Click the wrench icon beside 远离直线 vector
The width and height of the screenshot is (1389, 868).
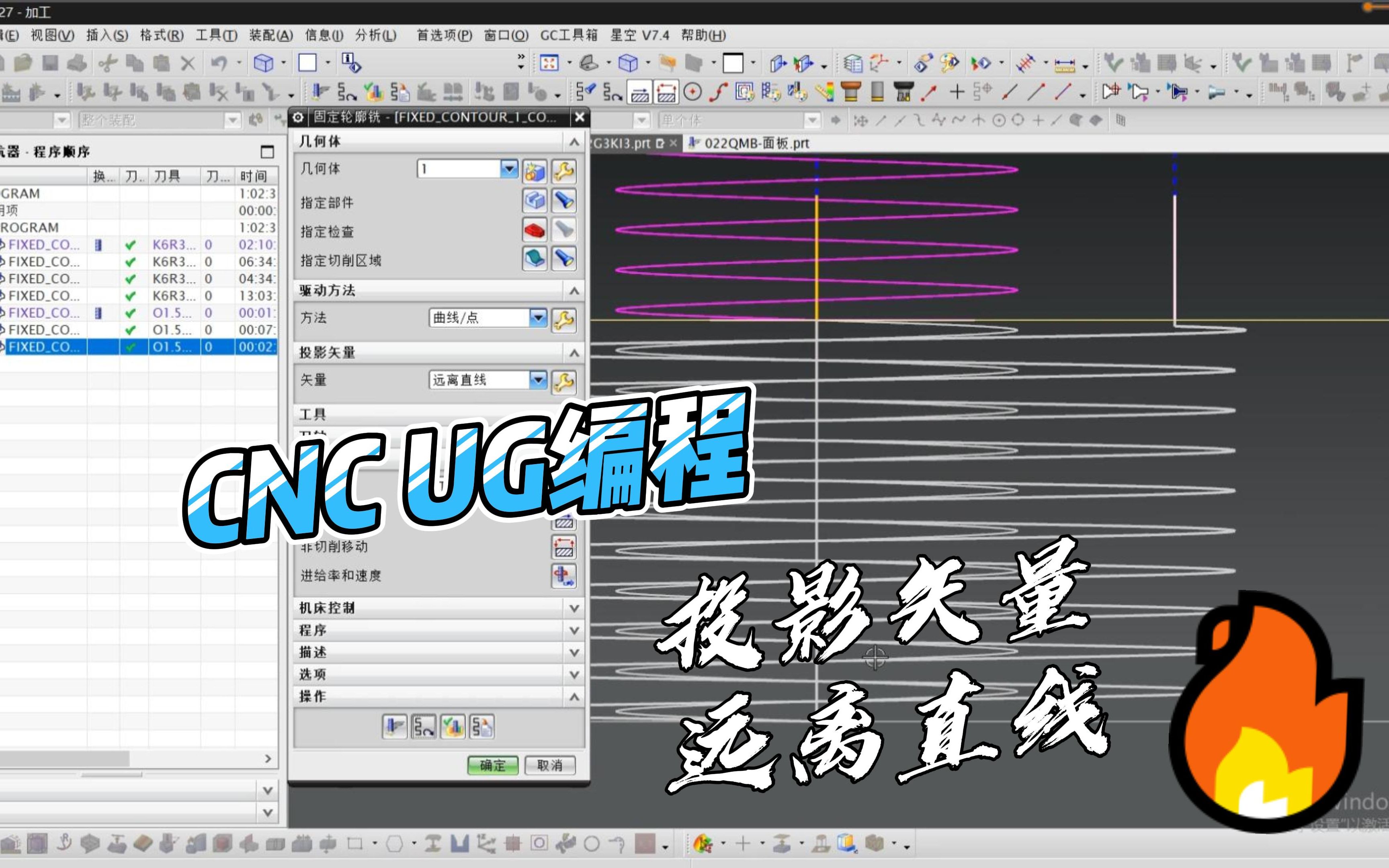[x=564, y=381]
